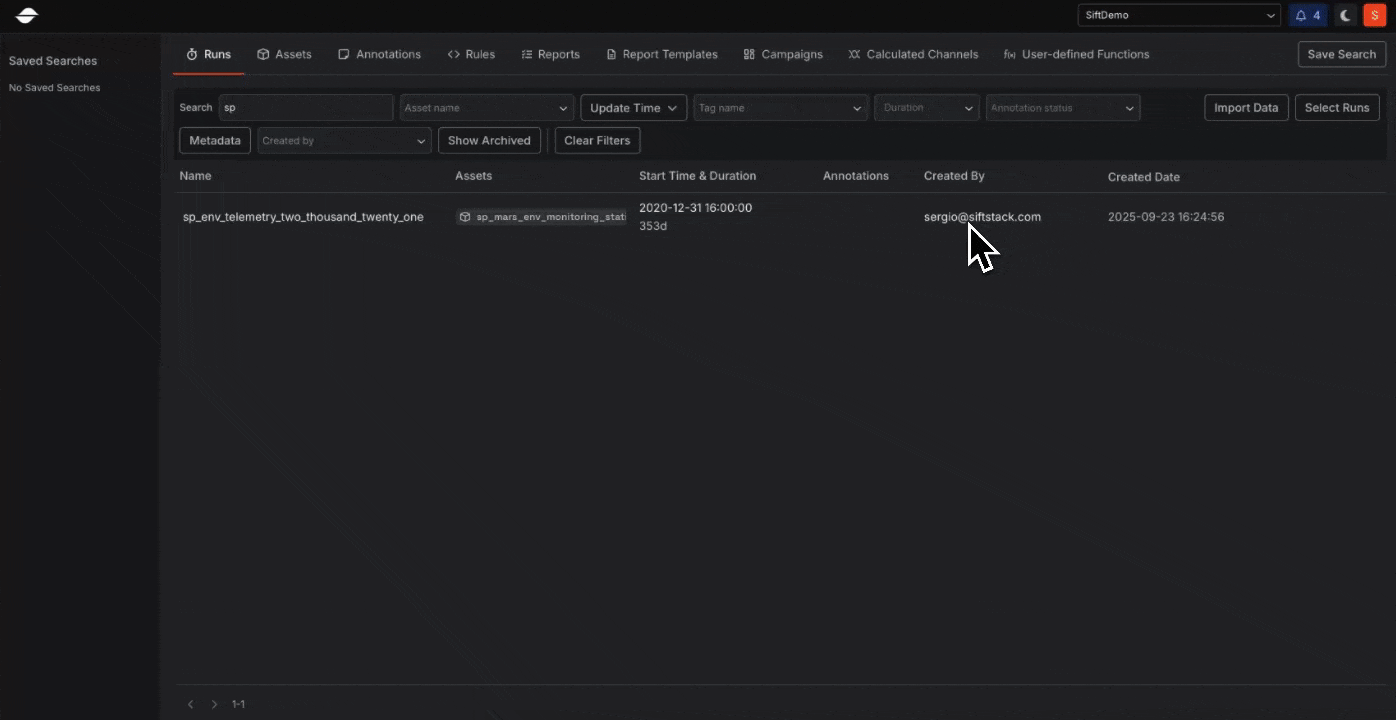
Task: Click the Assets column header
Action: click(x=473, y=176)
